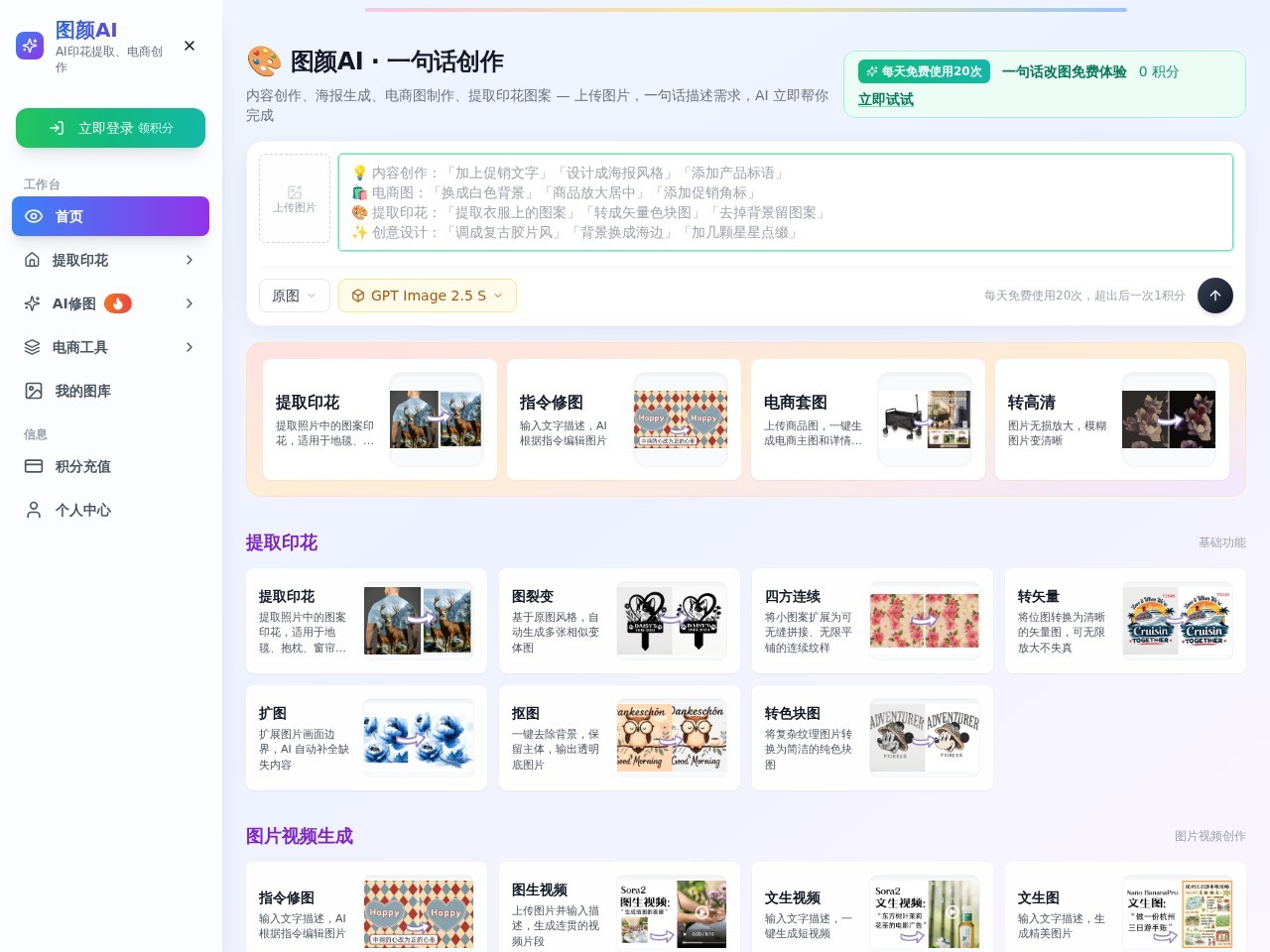Click the Adventurer thumbnail in 转色块图
Viewport: 1270px width, 952px height.
click(924, 738)
